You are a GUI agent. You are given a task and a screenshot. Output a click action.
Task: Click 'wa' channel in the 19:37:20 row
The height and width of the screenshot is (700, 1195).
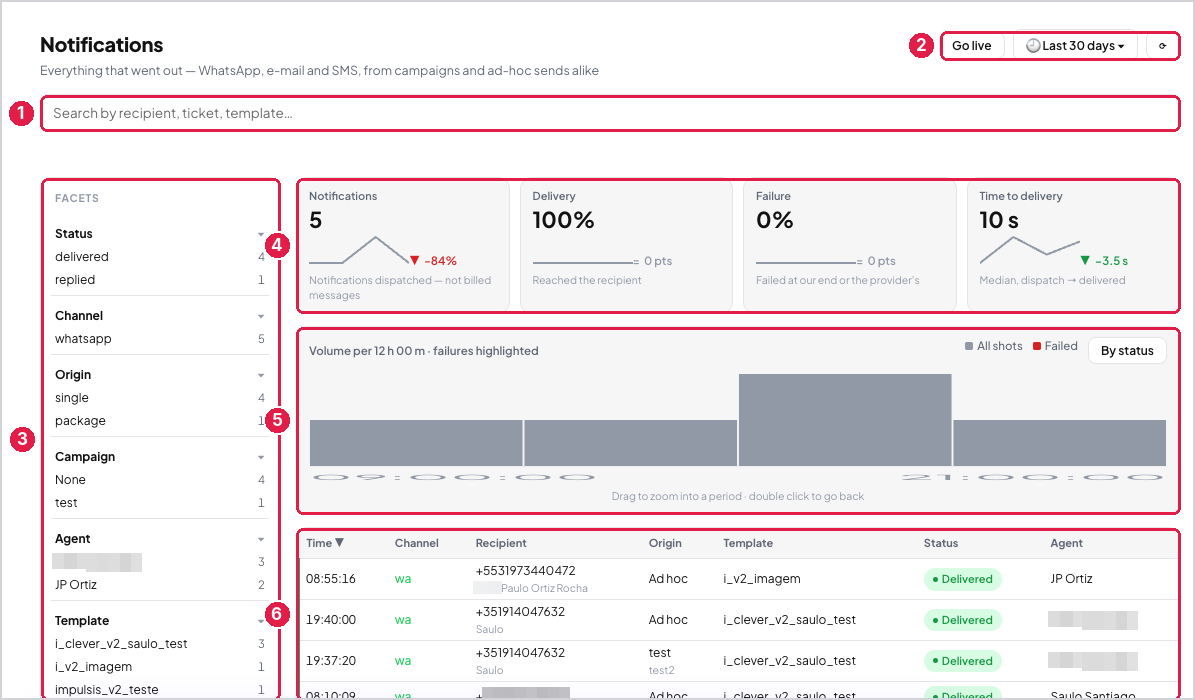[x=402, y=660]
